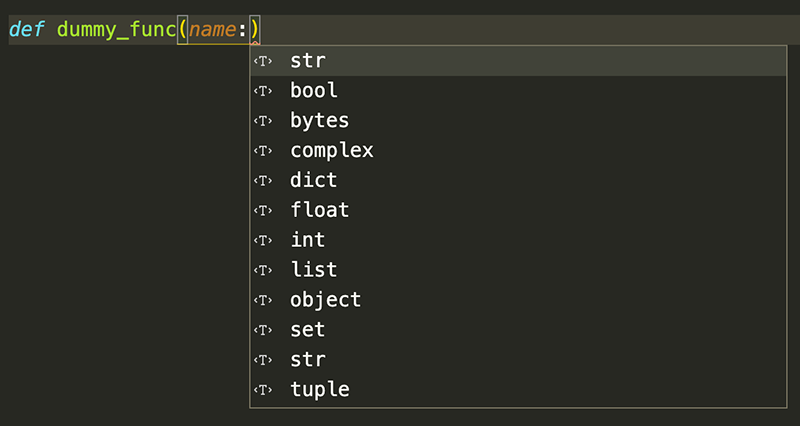Image resolution: width=800 pixels, height=426 pixels.
Task: Choose the tuple label in autocomplete list
Action: point(319,390)
